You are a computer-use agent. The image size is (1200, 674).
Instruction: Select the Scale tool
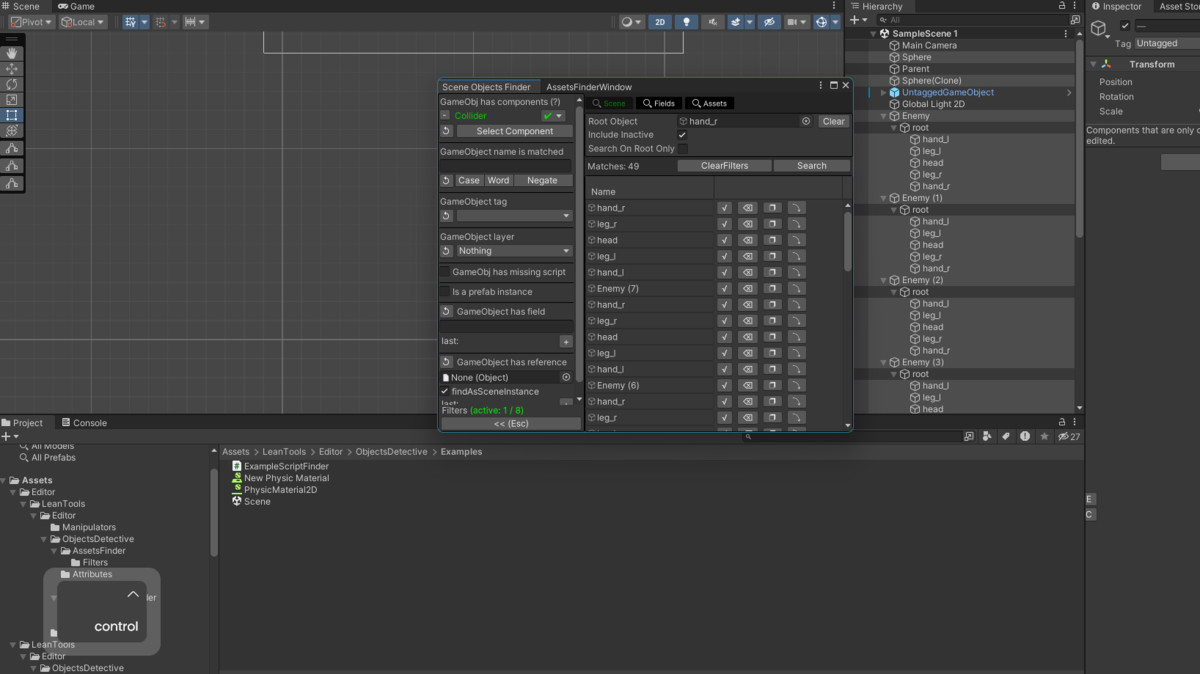coord(12,100)
